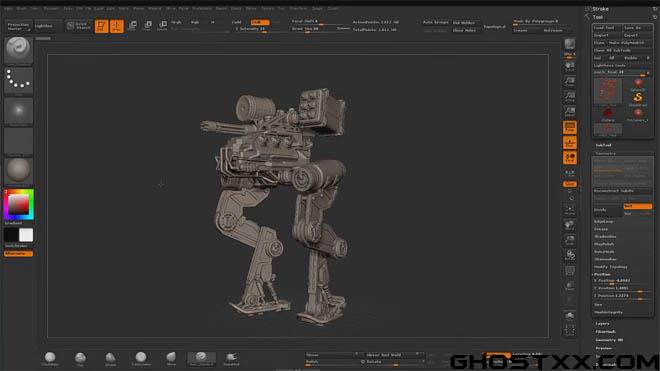
Task: Click the color picker square
Action: point(19,205)
